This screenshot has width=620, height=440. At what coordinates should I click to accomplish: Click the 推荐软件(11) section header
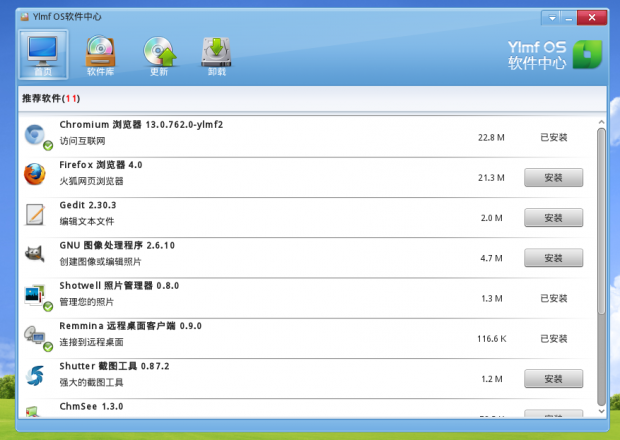[x=51, y=98]
